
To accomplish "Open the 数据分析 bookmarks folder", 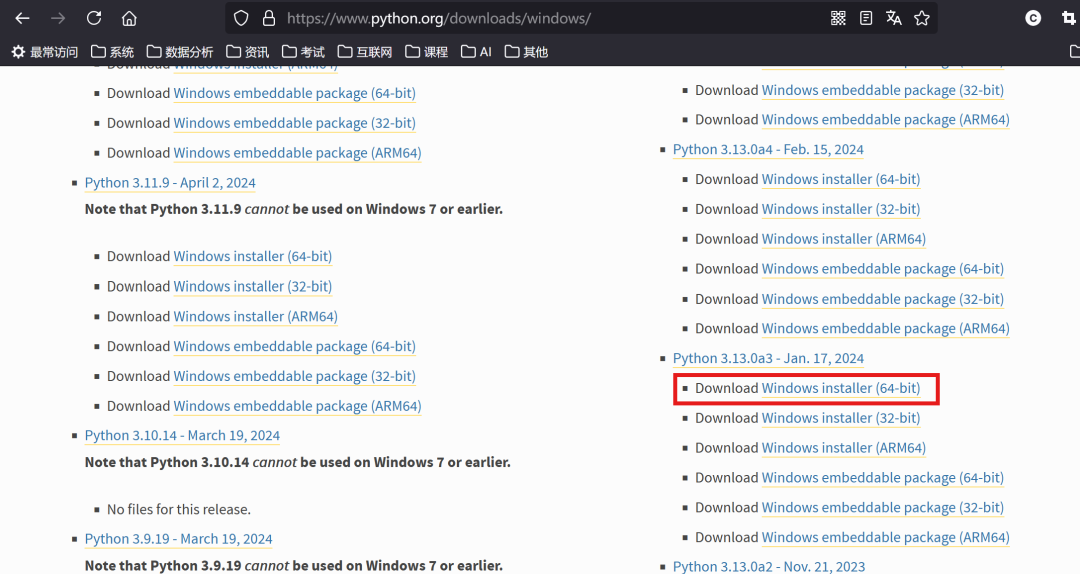I will pos(180,52).
